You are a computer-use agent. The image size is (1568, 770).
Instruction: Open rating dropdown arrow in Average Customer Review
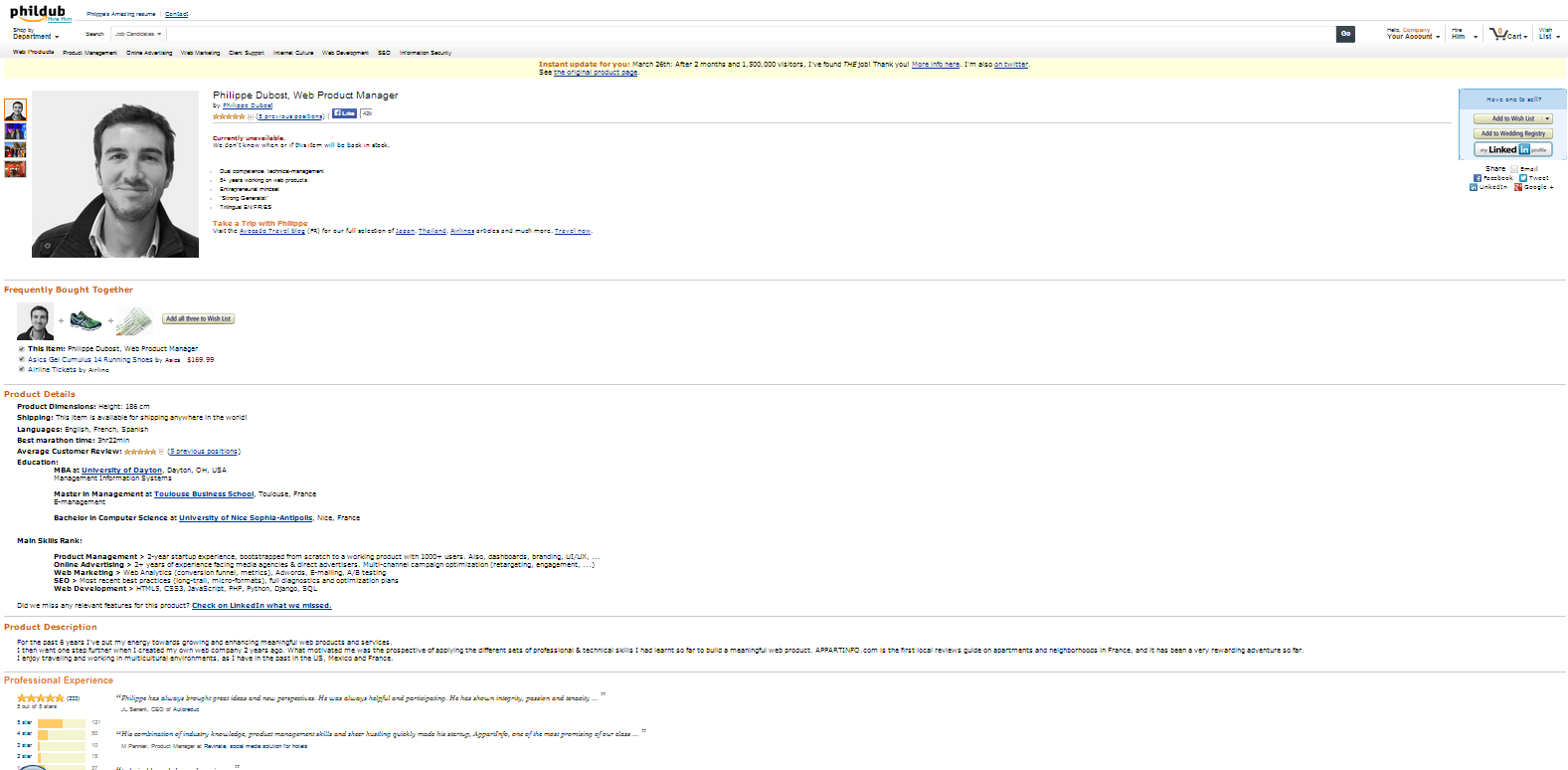point(162,452)
